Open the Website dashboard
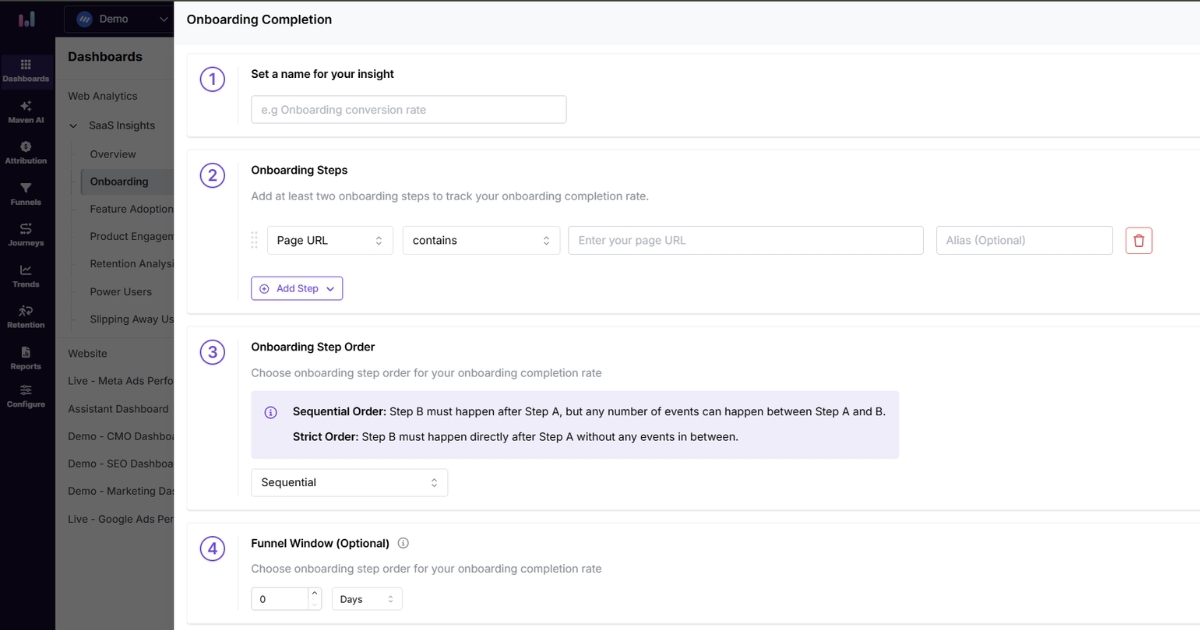This screenshot has height=630, width=1200. point(88,353)
